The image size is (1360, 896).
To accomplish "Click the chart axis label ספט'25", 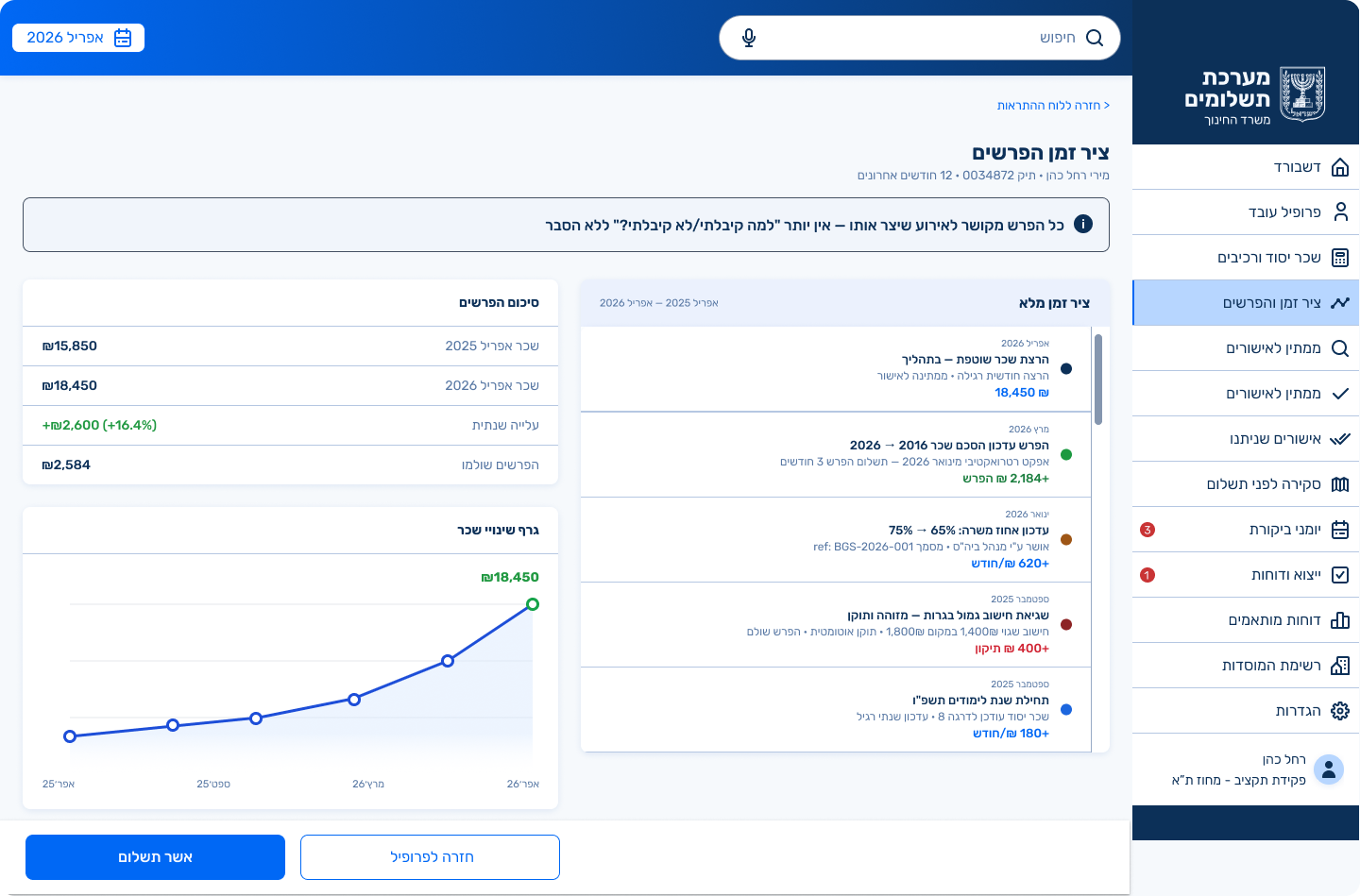I will pos(213,785).
